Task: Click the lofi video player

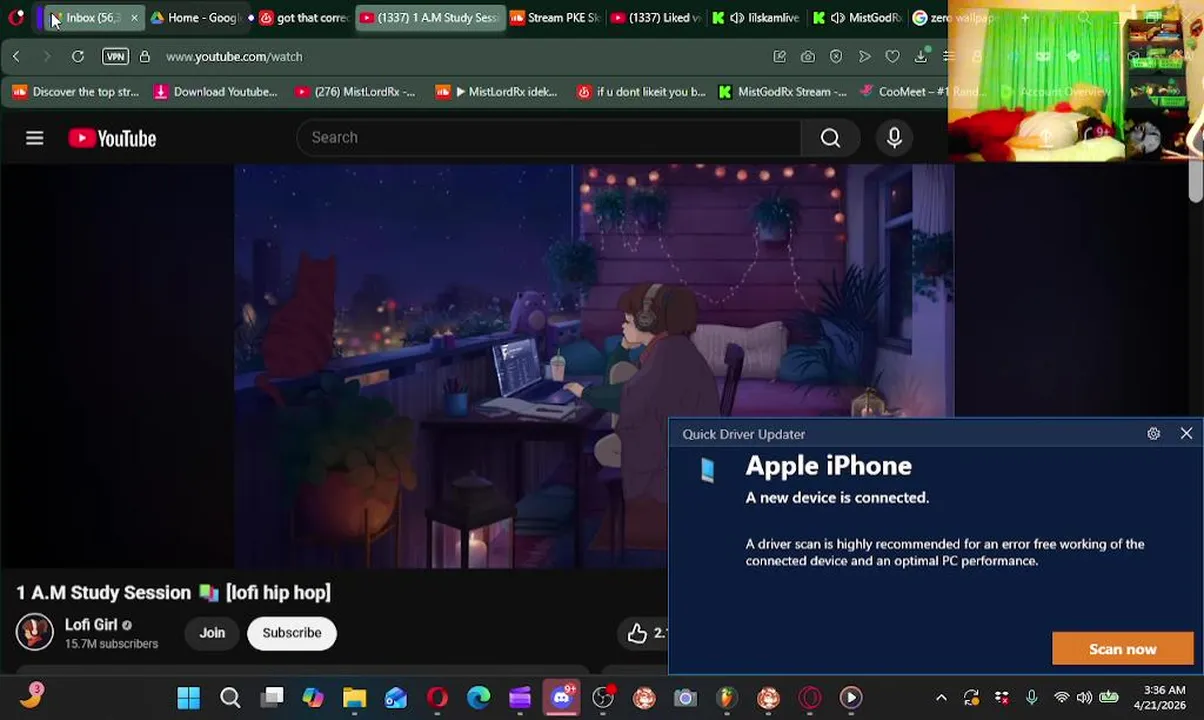Action: pos(594,366)
